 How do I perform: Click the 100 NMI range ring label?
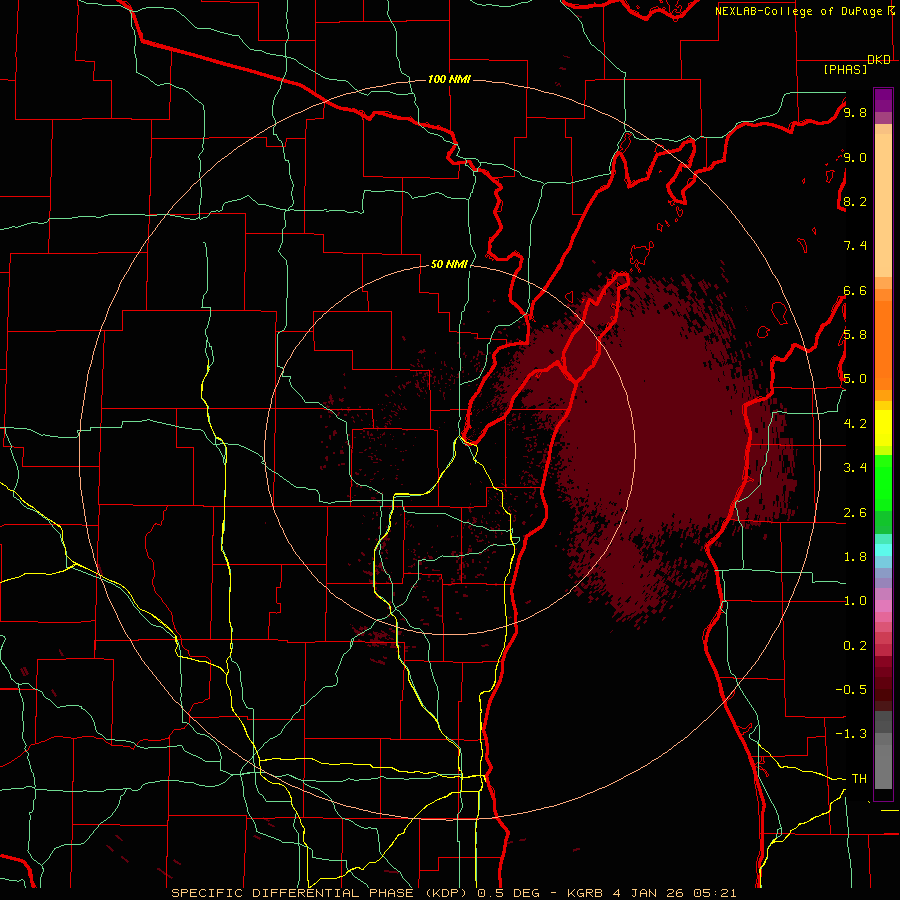[x=449, y=79]
